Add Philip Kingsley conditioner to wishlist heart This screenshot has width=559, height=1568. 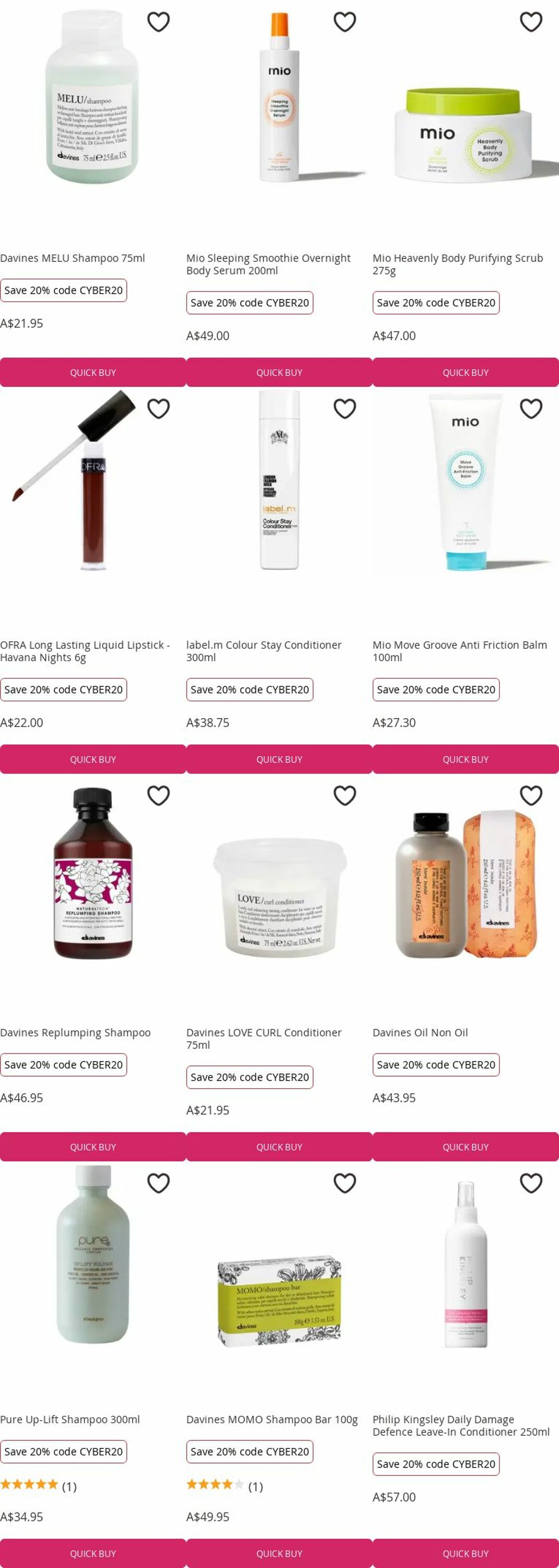tap(531, 1183)
